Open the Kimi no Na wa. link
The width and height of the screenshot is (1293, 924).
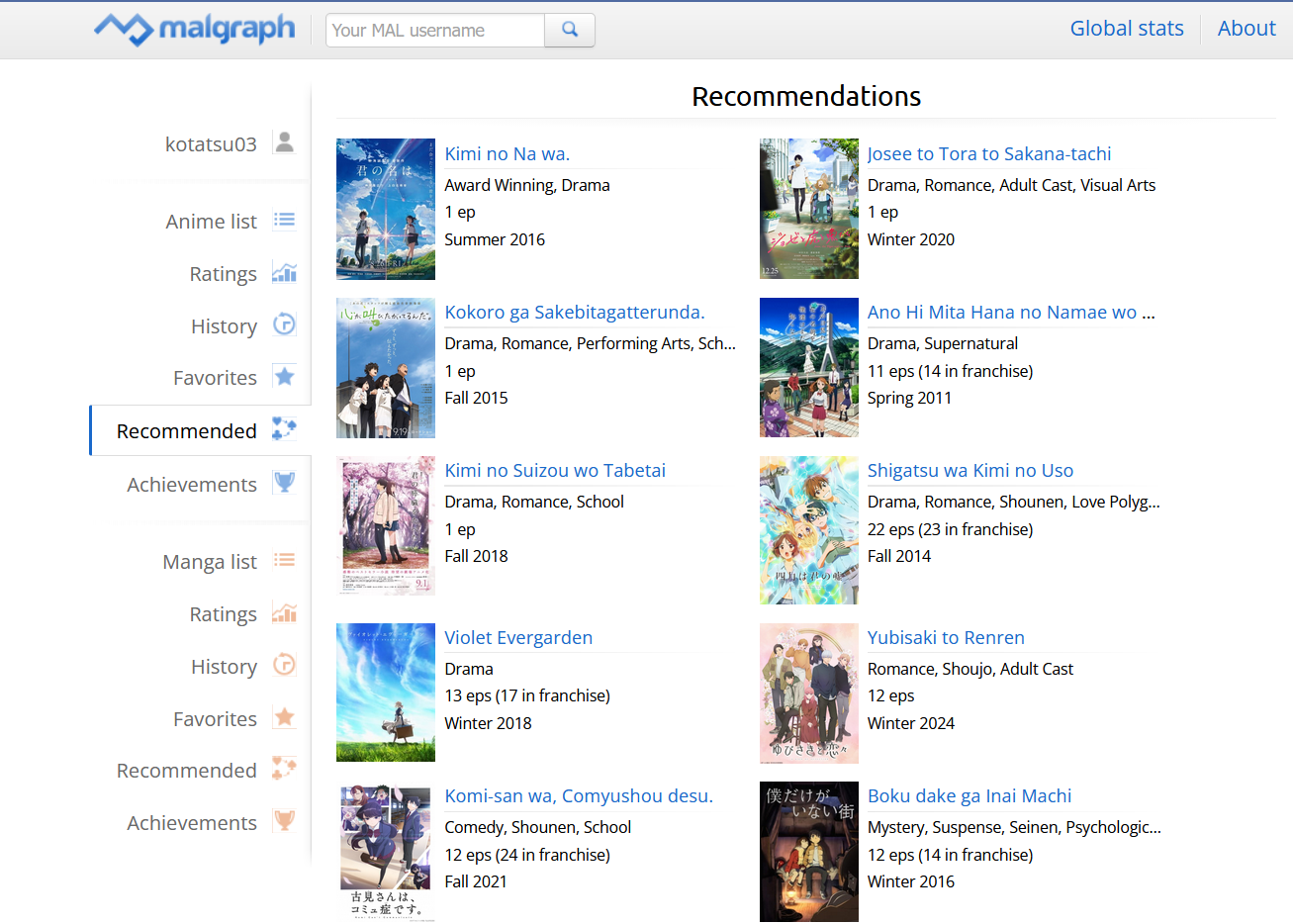click(507, 154)
